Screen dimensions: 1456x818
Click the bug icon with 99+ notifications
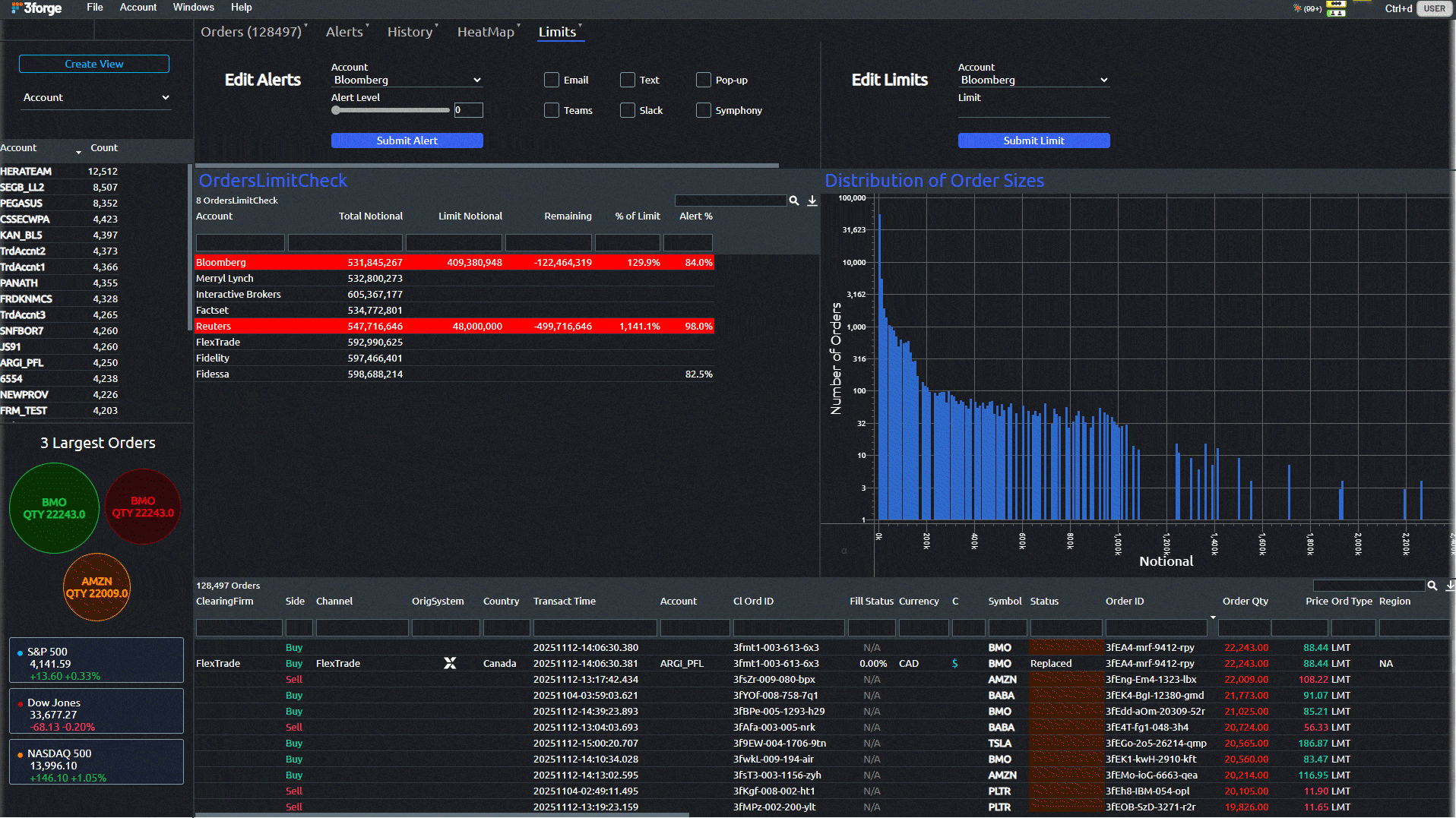[x=1297, y=8]
